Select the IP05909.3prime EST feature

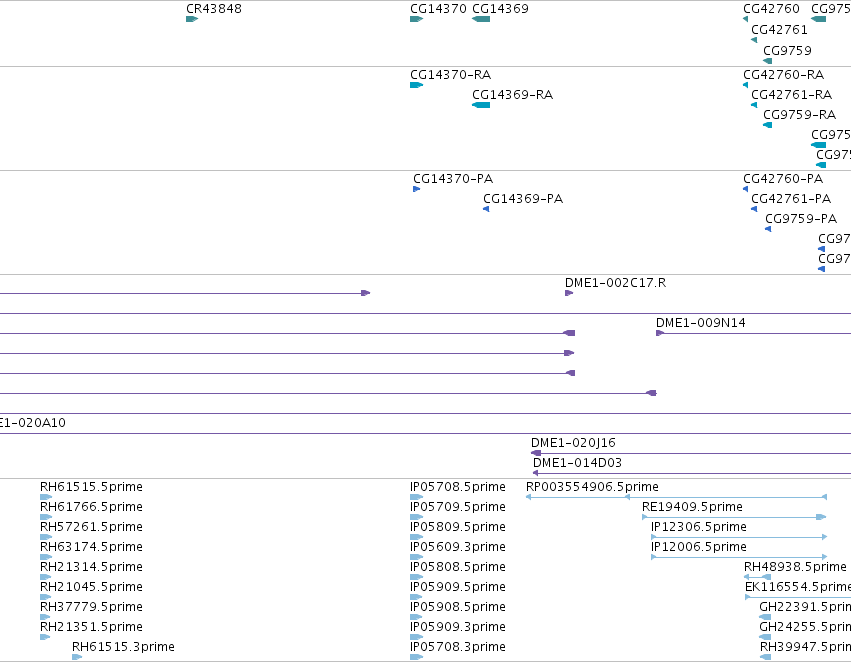[x=417, y=637]
